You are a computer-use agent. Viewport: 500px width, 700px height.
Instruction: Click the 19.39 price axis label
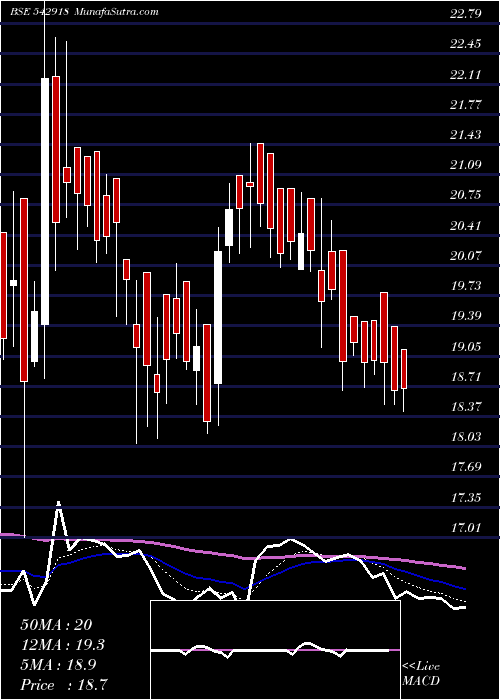pyautogui.click(x=466, y=316)
